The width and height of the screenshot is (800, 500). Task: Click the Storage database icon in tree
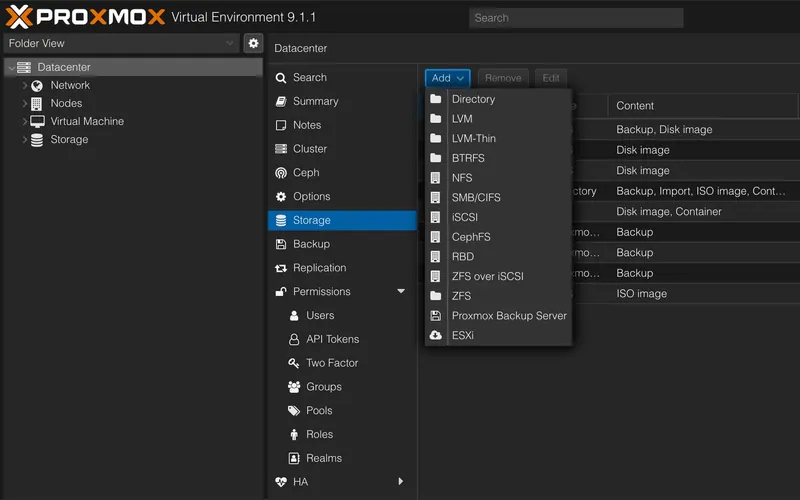(x=37, y=140)
